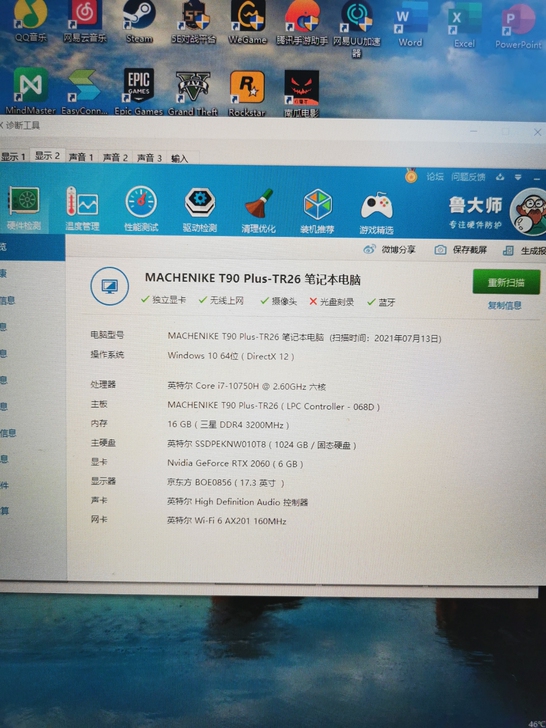Select the Wi-Fi 6 AX201 network card text
Image resolution: width=546 pixels, height=728 pixels.
(x=227, y=521)
